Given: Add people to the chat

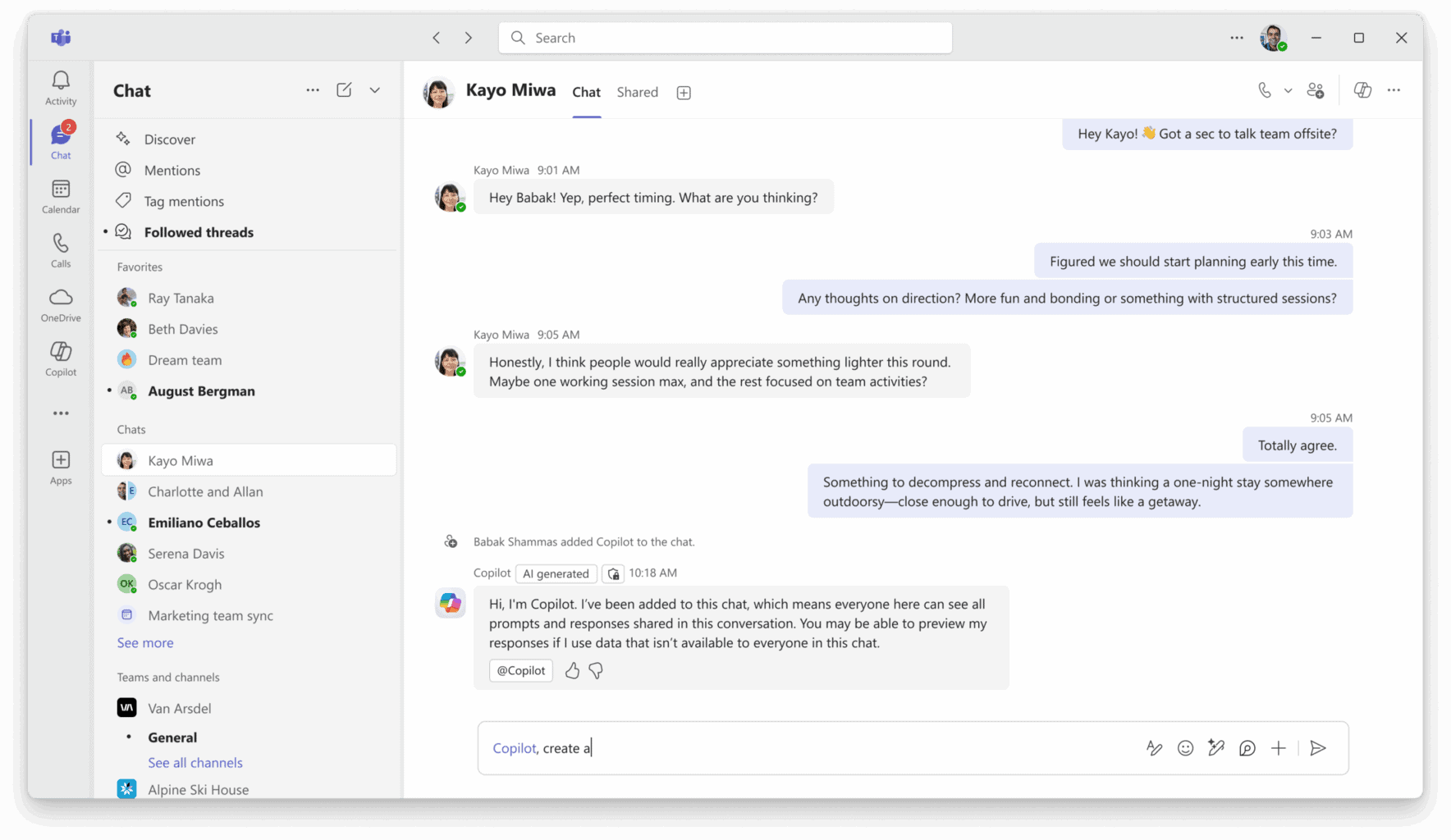Looking at the screenshot, I should [x=1316, y=90].
